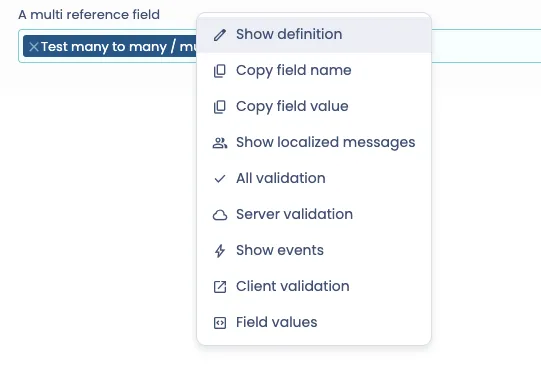Open Show events menu item
Viewport: 541px width, 375px height.
coord(314,250)
